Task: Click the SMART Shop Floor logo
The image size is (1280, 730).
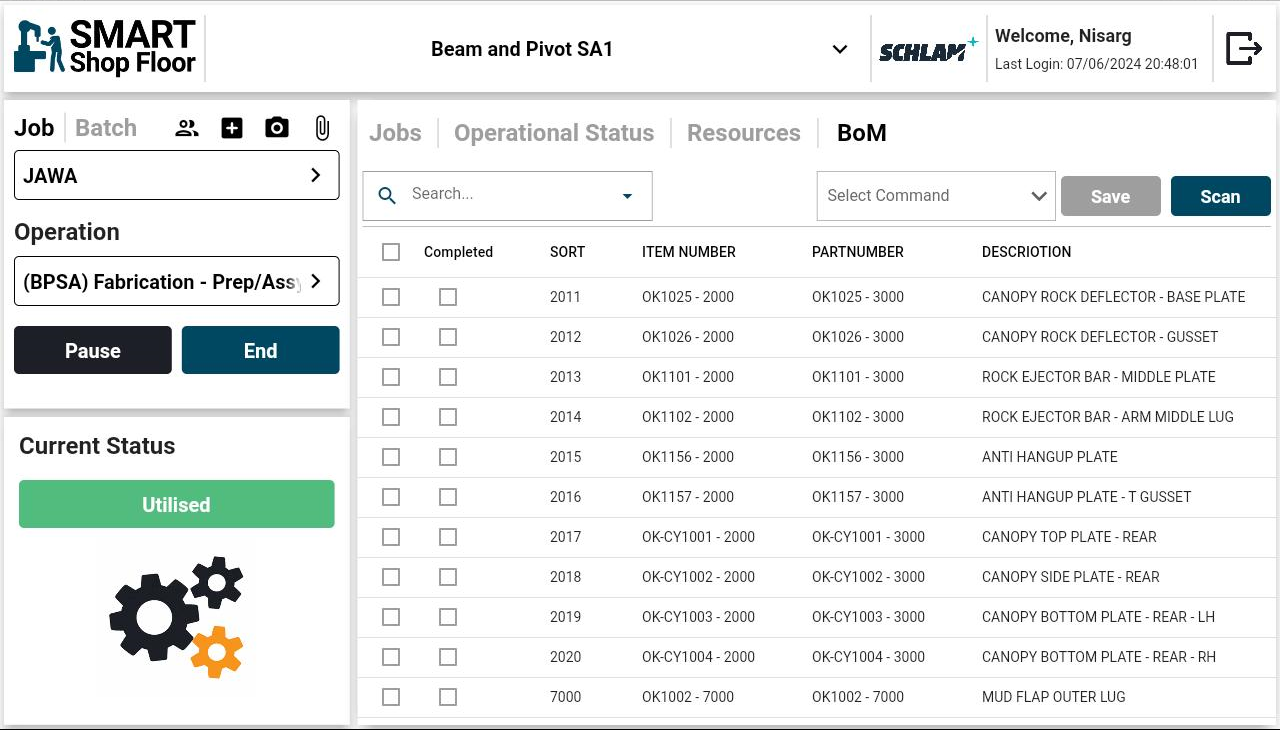Action: [x=105, y=48]
